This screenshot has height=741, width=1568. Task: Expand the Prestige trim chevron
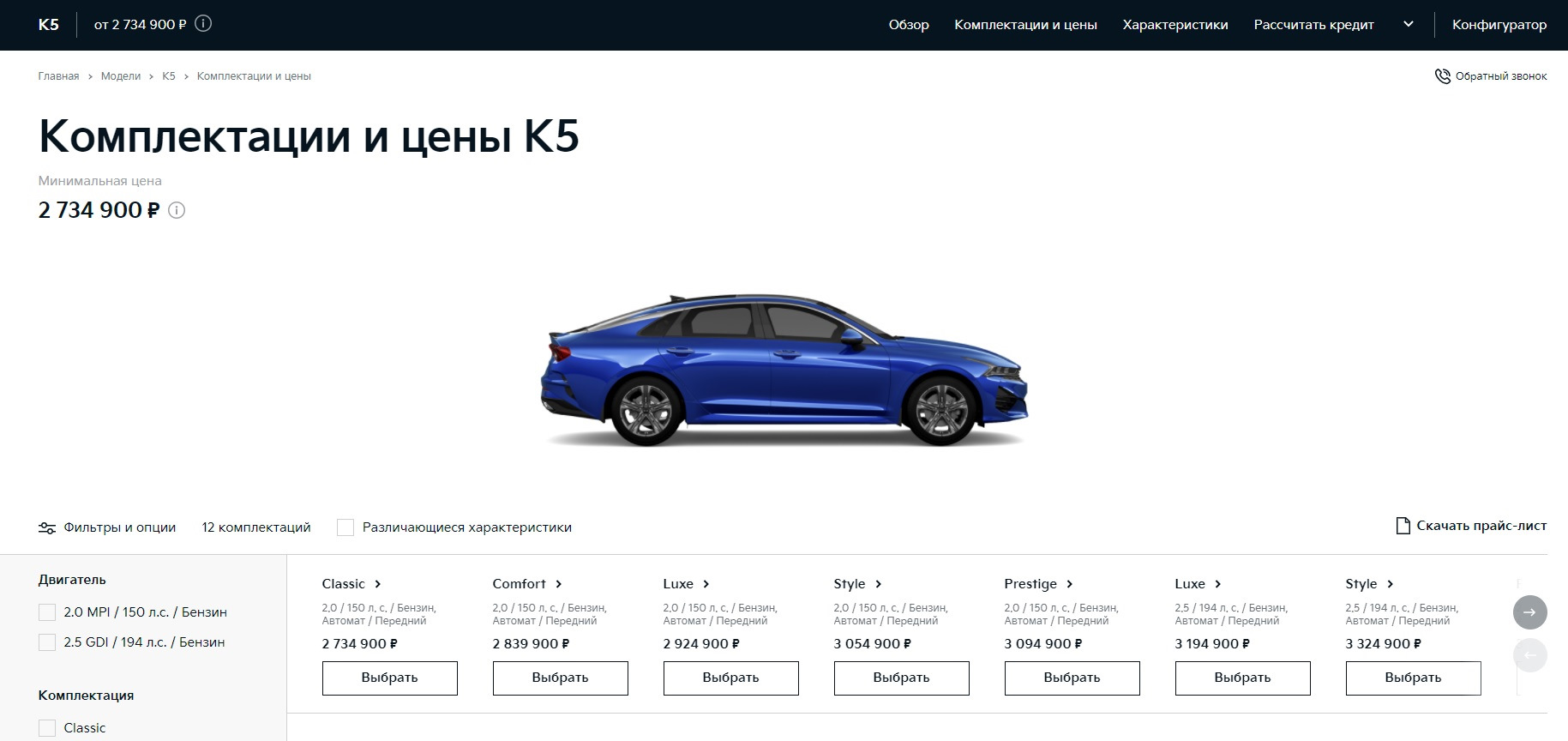point(1070,584)
